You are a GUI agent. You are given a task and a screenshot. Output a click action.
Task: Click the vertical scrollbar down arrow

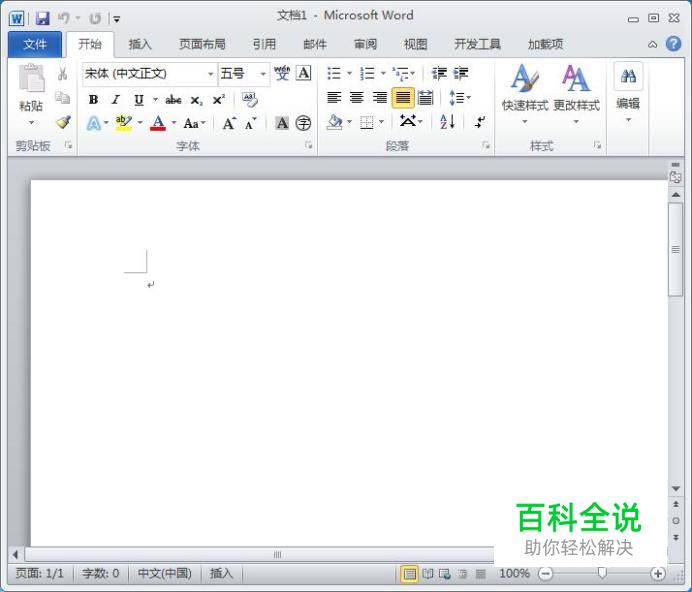point(675,489)
